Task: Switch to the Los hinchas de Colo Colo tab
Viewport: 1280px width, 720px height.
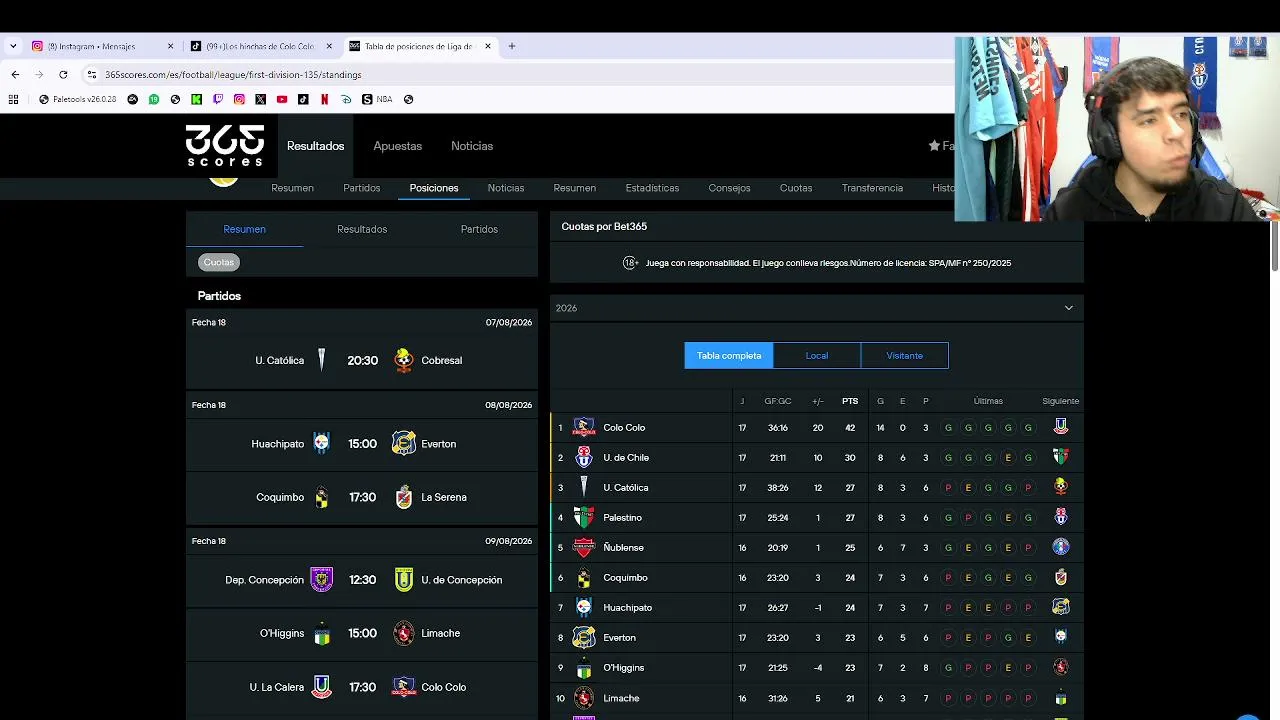Action: click(x=260, y=46)
